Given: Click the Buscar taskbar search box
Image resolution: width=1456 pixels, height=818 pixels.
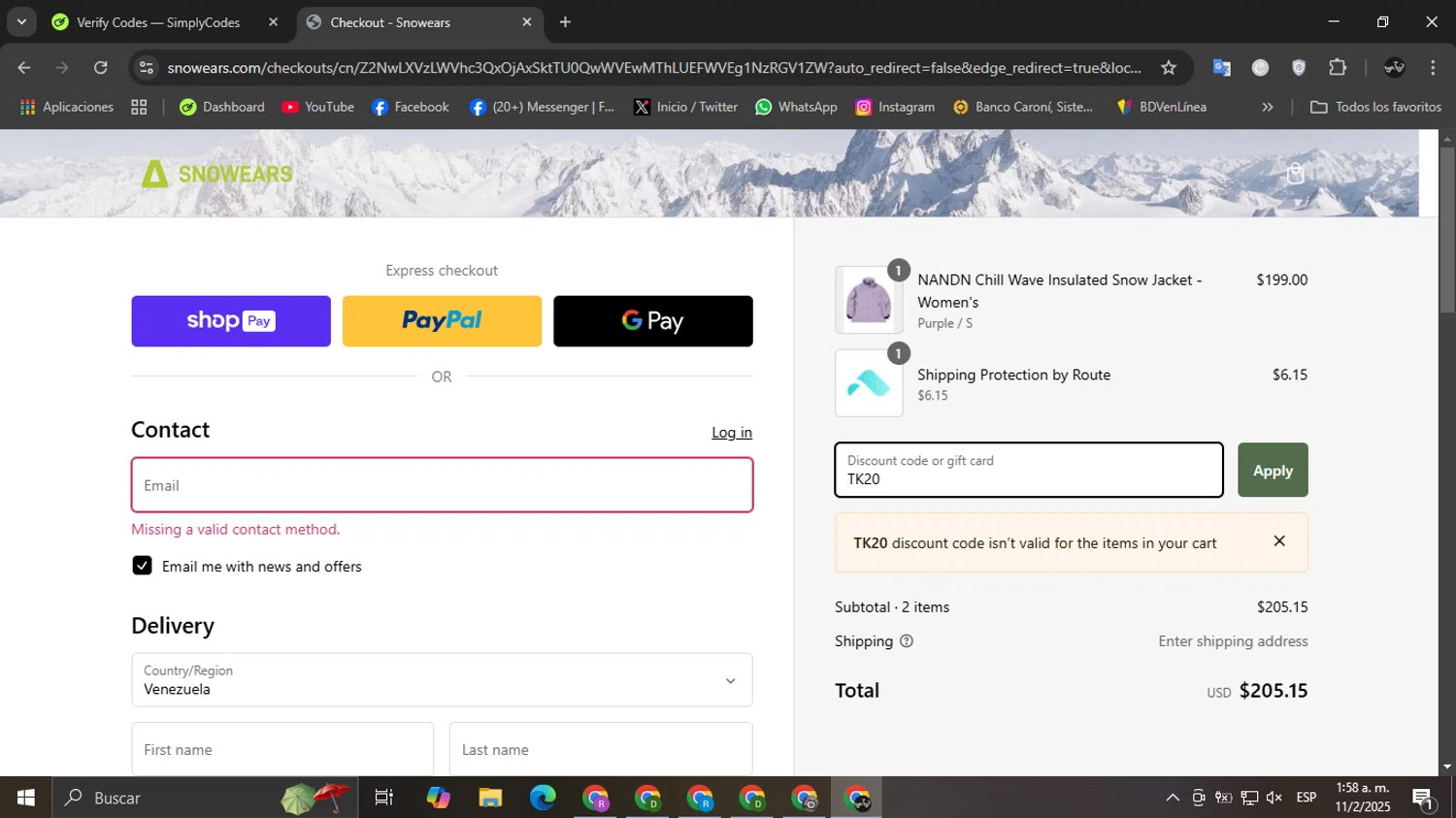Looking at the screenshot, I should 205,798.
